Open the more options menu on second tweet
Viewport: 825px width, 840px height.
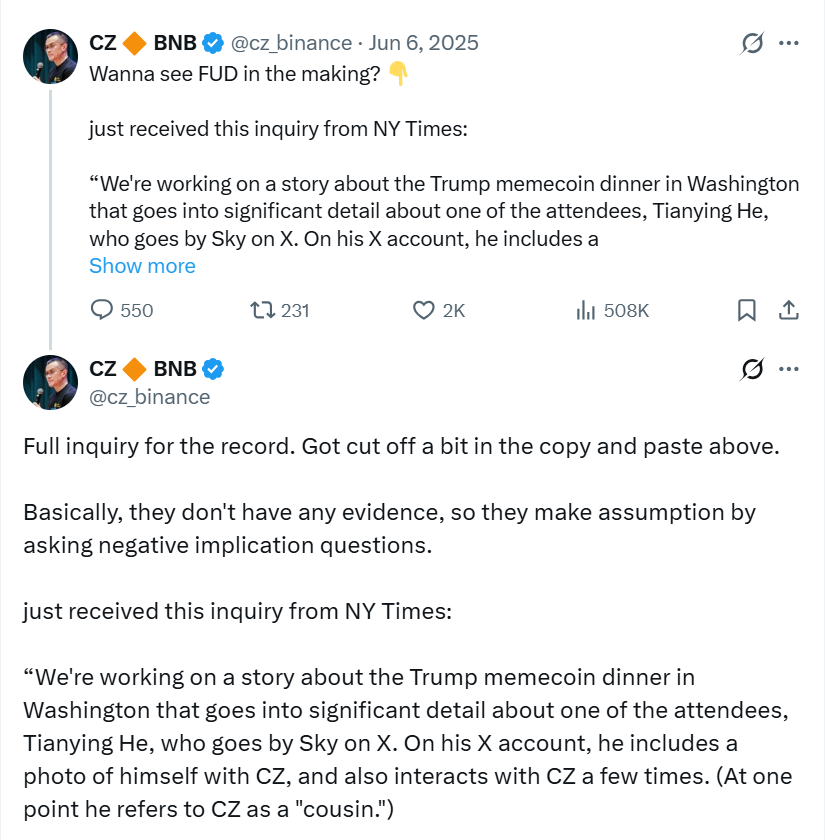pyautogui.click(x=789, y=369)
